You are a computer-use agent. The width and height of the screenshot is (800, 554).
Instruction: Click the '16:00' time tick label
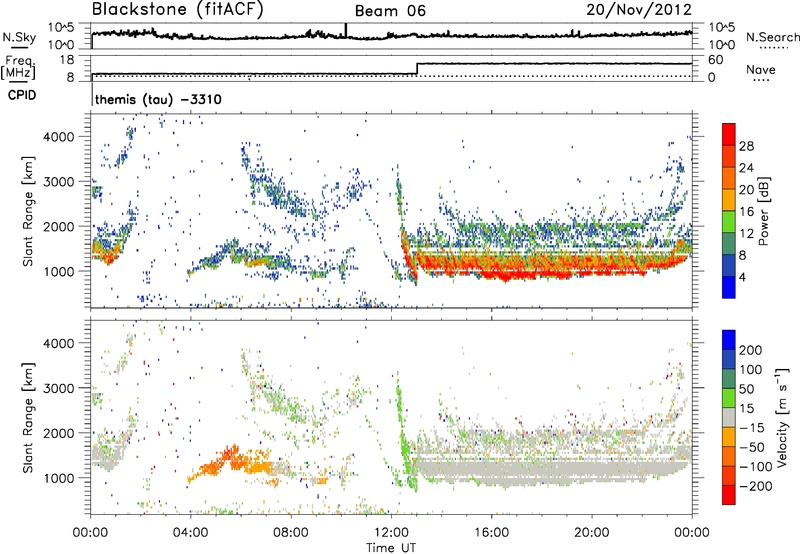(x=491, y=533)
